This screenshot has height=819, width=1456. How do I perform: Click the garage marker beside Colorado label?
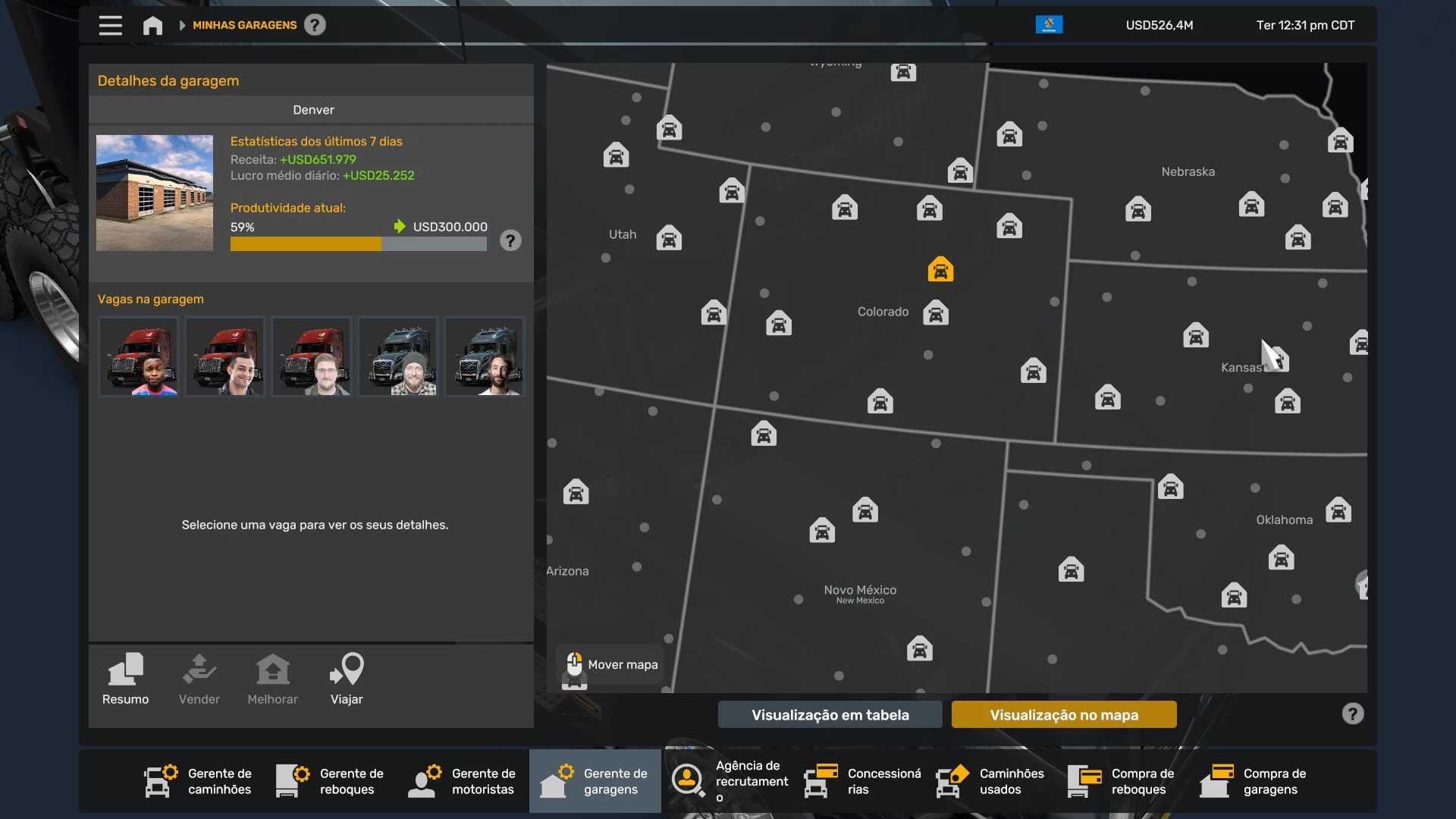click(x=936, y=313)
